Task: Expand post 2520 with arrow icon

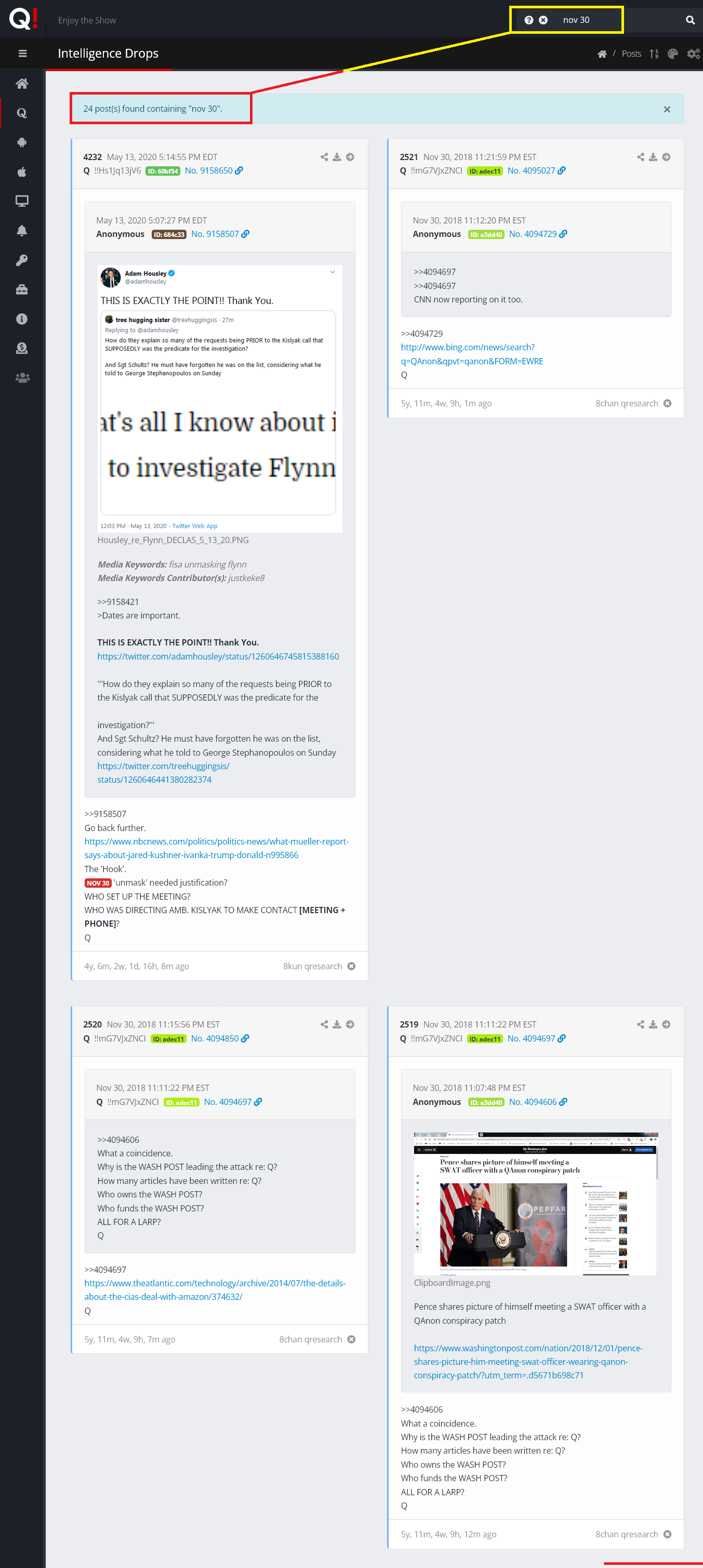Action: 350,1024
